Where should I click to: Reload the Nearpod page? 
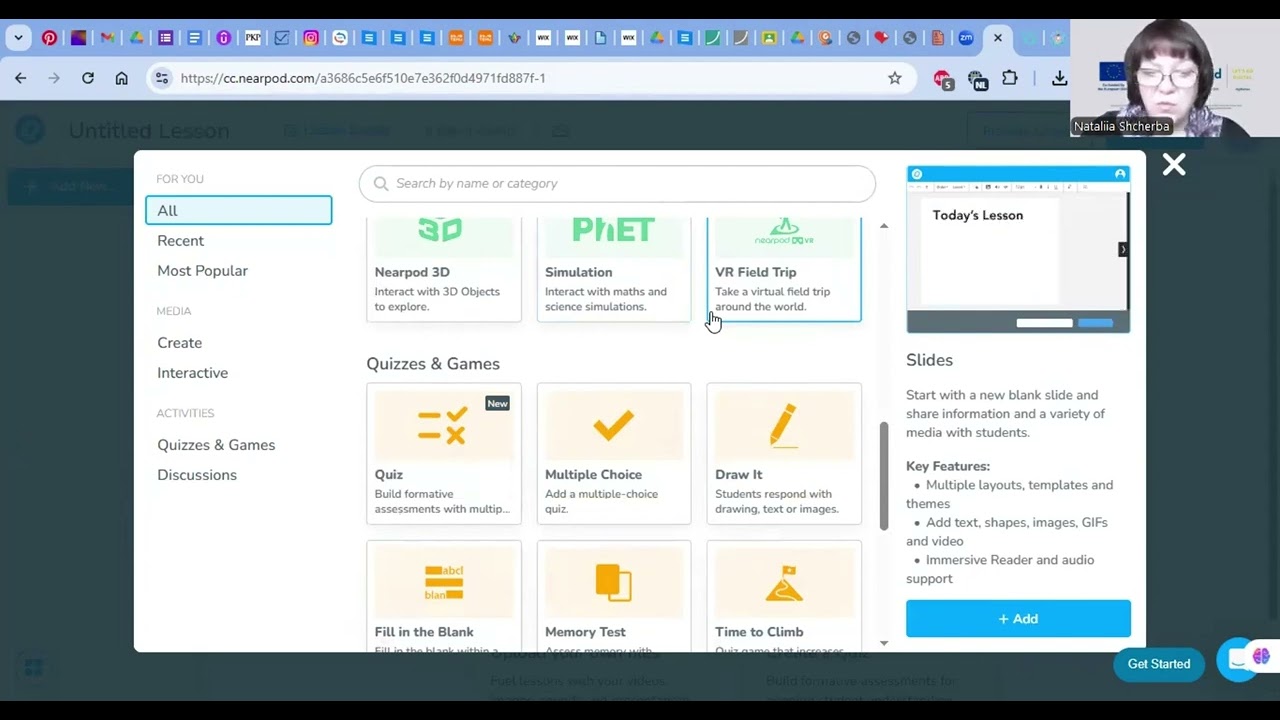(x=88, y=78)
